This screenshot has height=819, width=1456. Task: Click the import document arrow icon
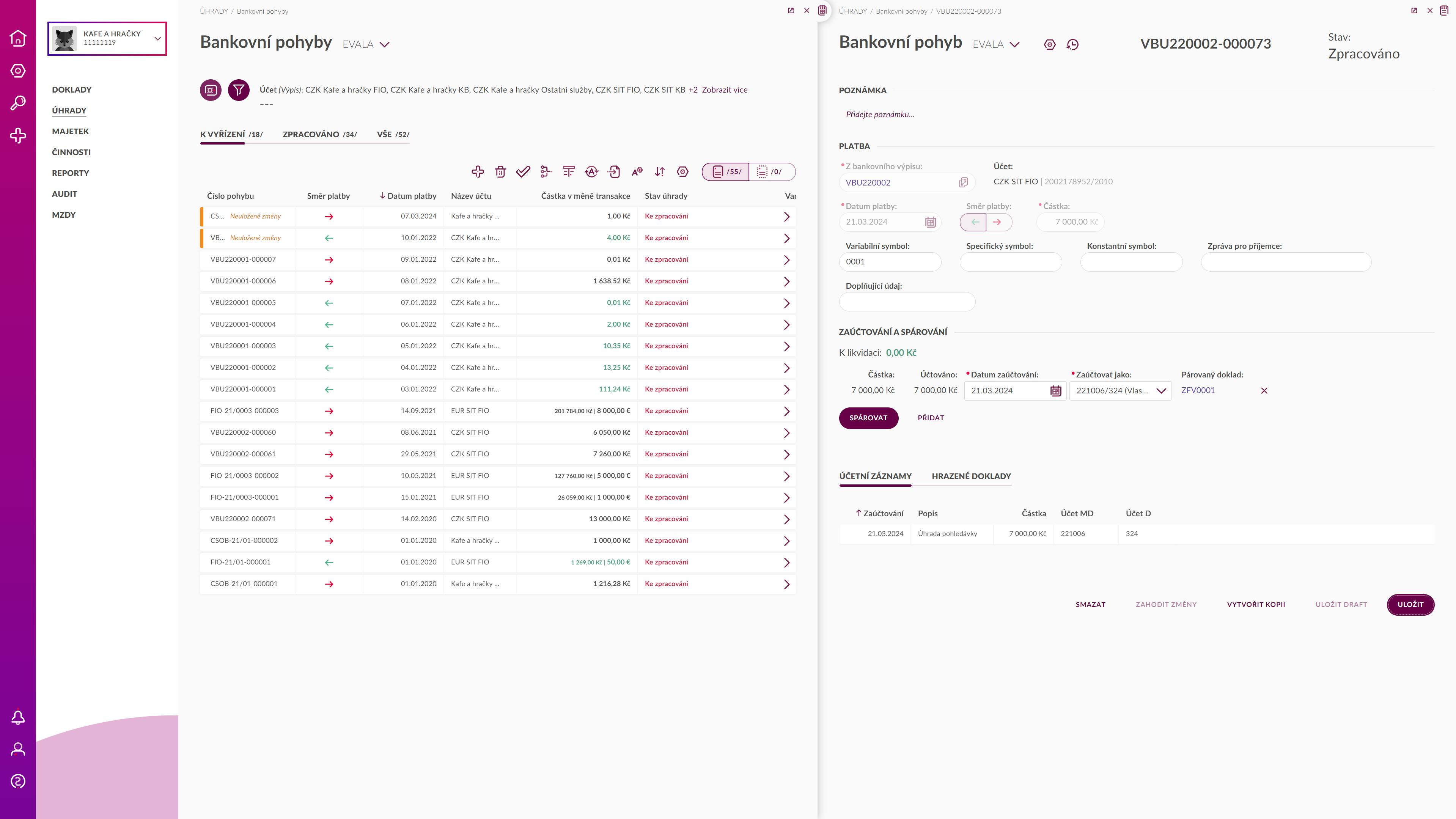(615, 171)
